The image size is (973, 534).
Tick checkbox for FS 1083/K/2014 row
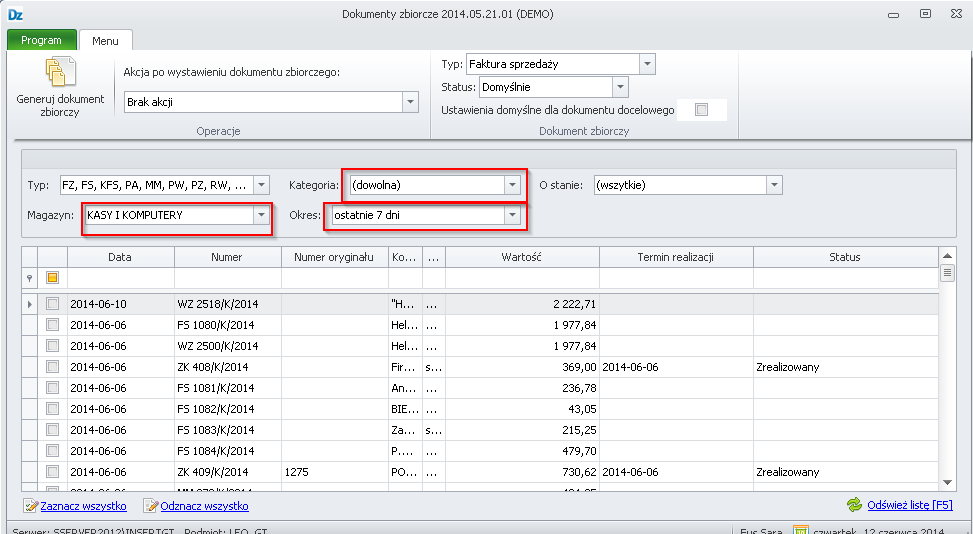(52, 430)
